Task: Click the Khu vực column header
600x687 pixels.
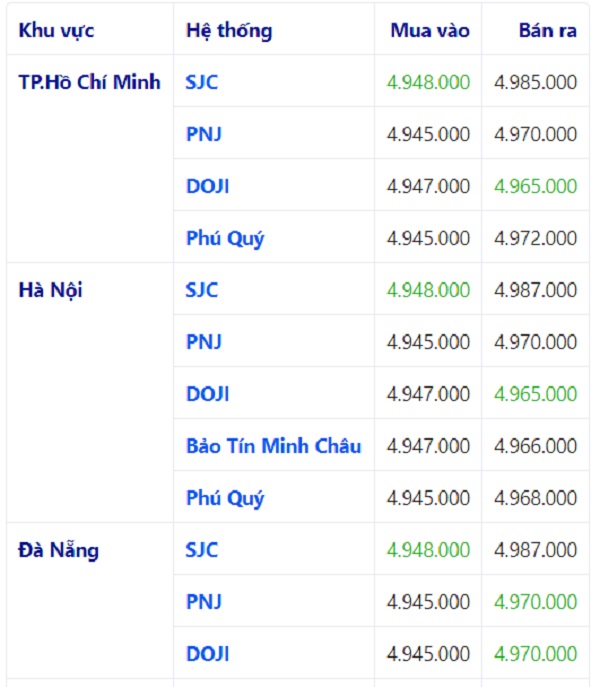Action: coord(56,30)
